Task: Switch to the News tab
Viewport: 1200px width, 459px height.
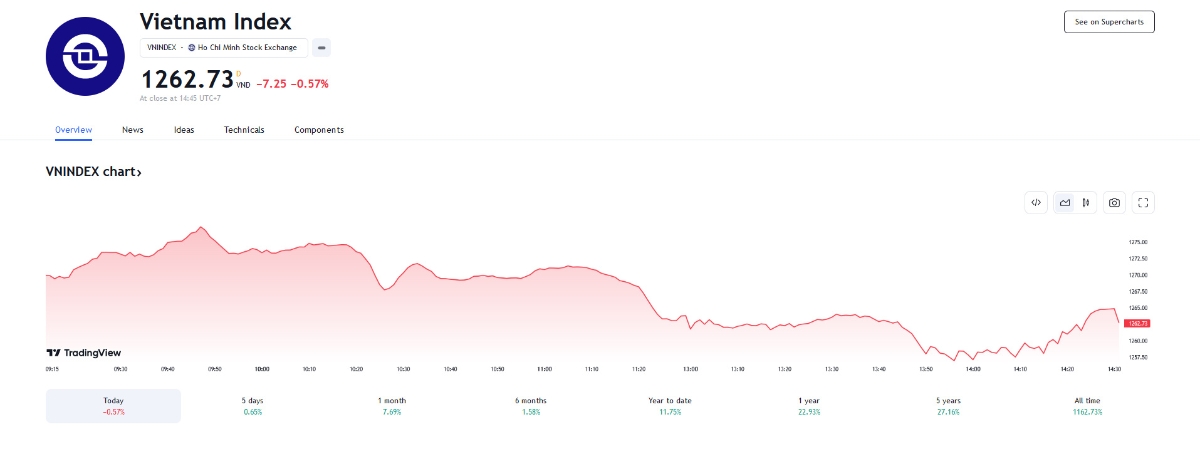Action: pyautogui.click(x=133, y=130)
